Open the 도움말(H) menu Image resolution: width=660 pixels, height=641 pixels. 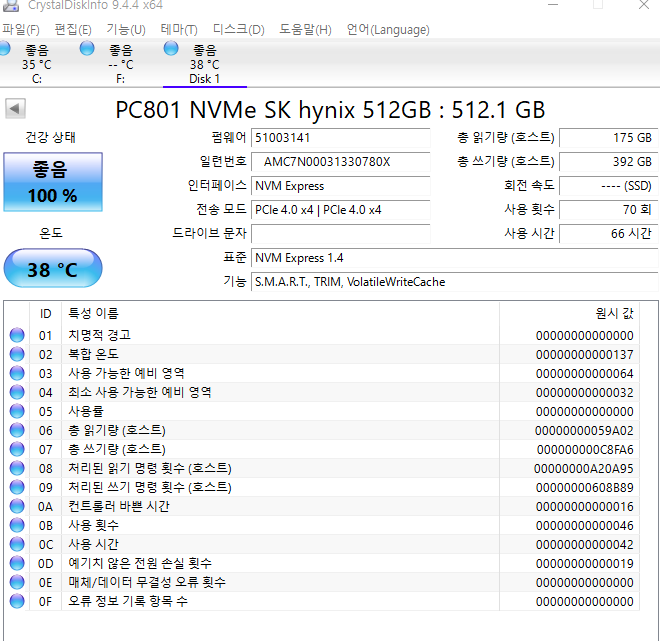306,29
